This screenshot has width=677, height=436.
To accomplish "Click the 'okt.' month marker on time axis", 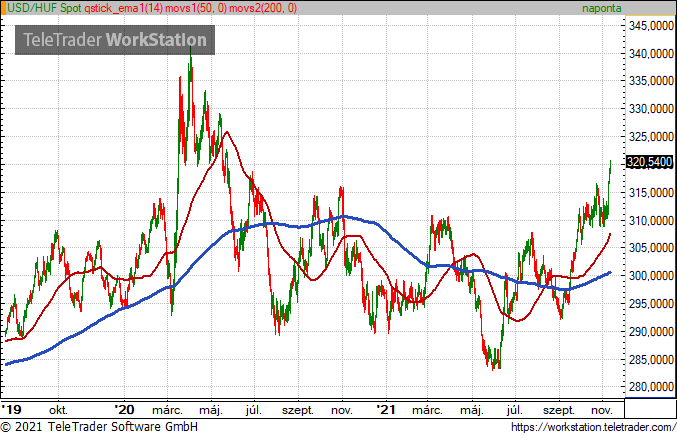I will pos(58,410).
